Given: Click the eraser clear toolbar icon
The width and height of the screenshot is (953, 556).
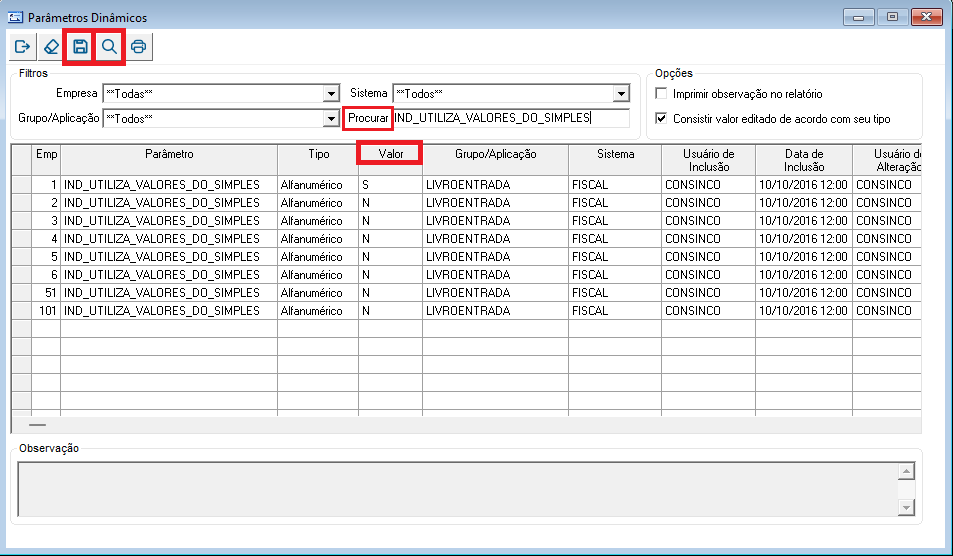Looking at the screenshot, I should tap(51, 47).
